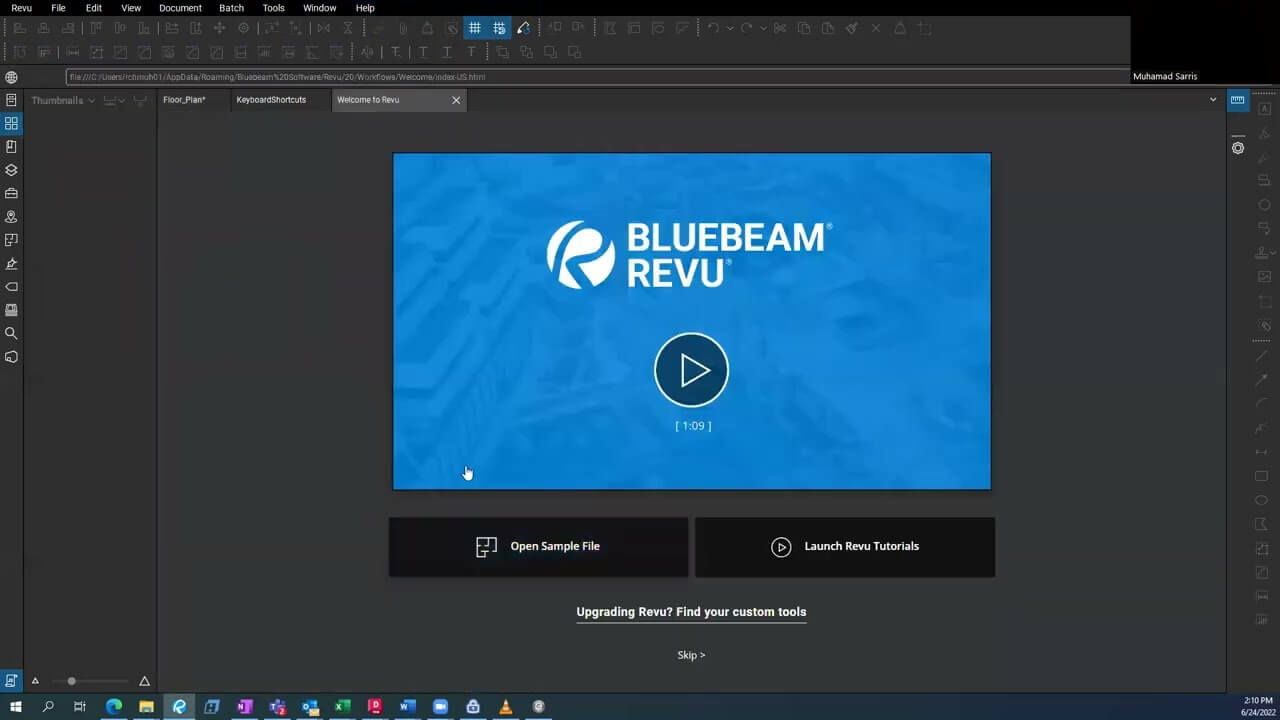Open the Links panel icon

click(x=11, y=287)
